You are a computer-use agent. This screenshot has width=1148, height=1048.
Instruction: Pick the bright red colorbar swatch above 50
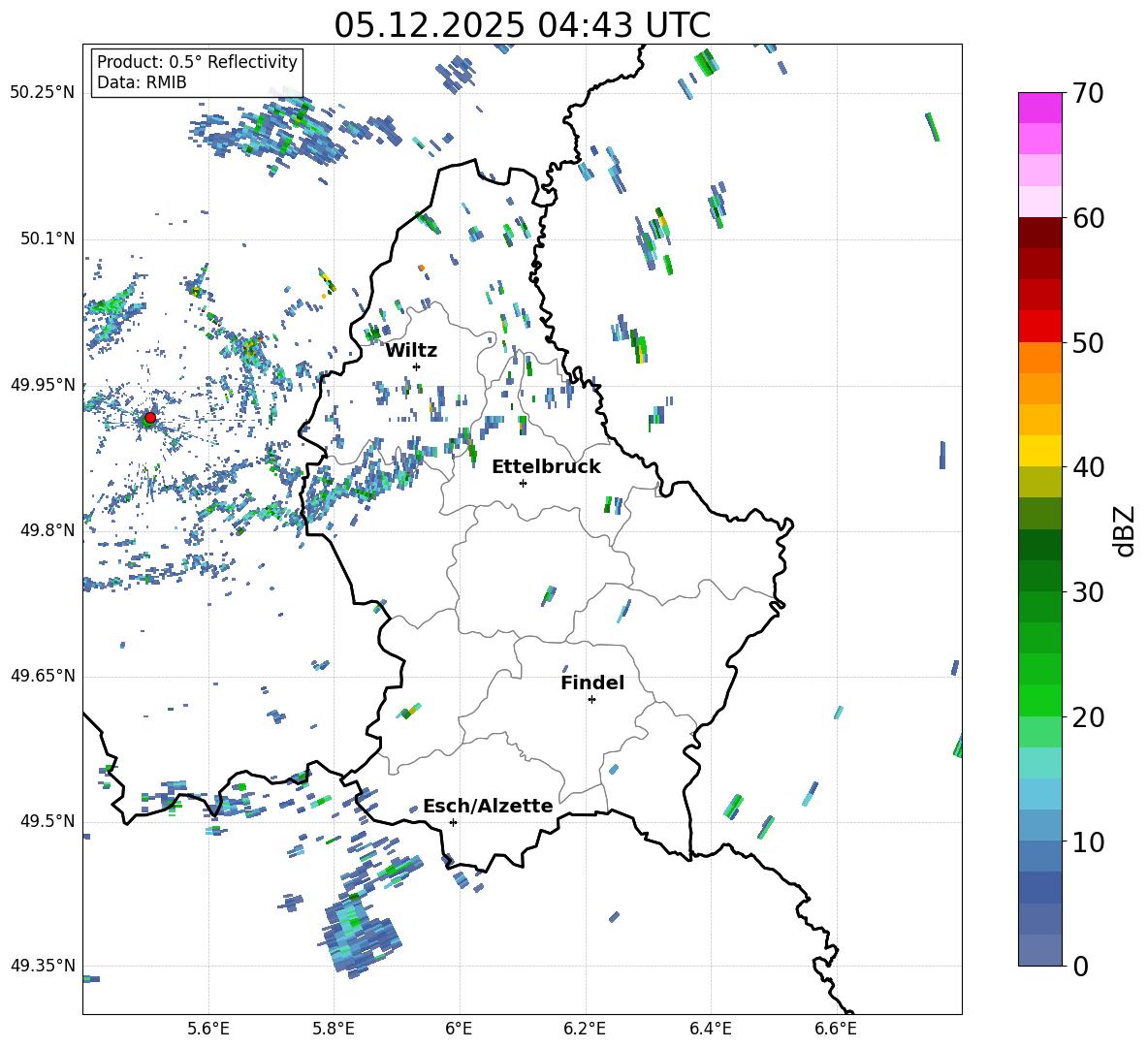point(1040,326)
